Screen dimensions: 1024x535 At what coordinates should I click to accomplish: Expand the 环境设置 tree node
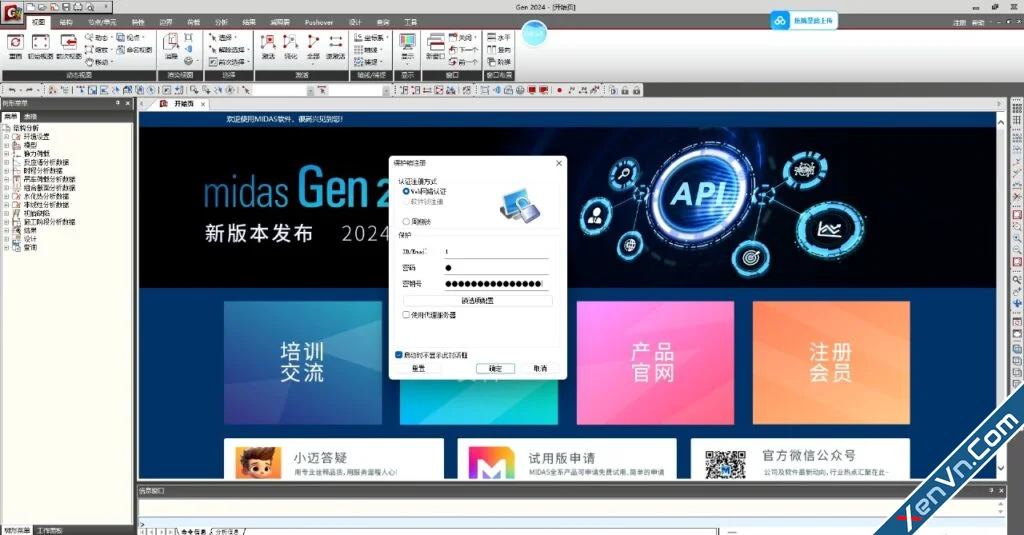(x=7, y=137)
